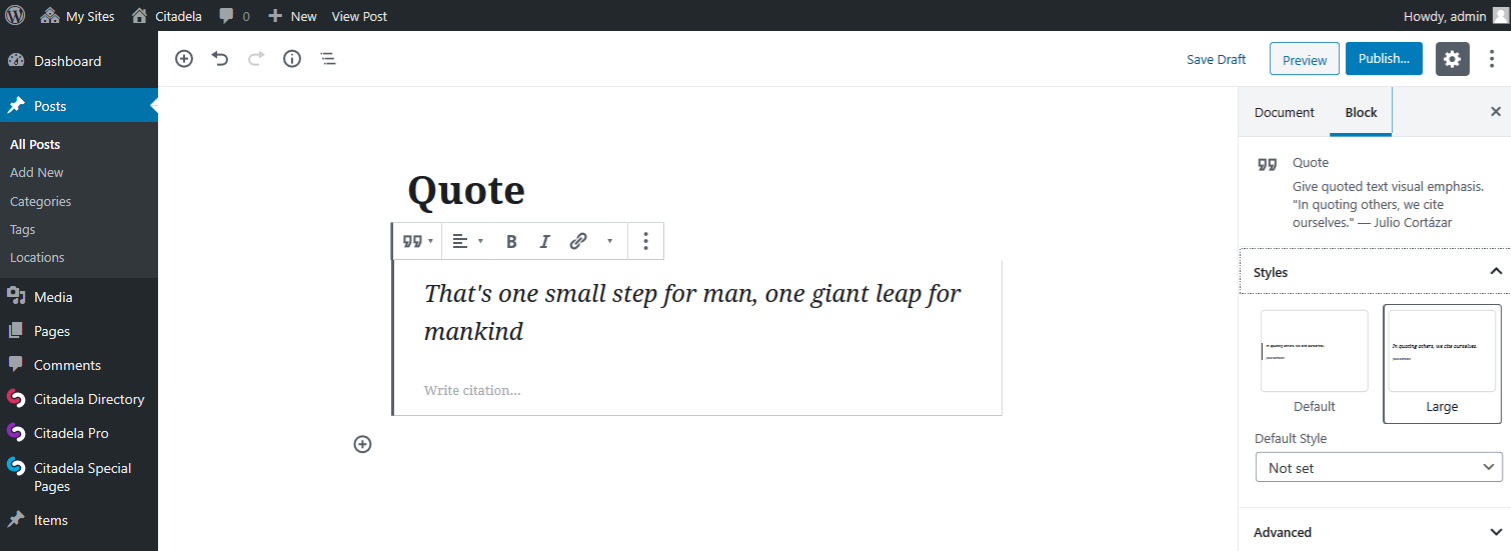Apply italic formatting to quote text

tap(544, 241)
